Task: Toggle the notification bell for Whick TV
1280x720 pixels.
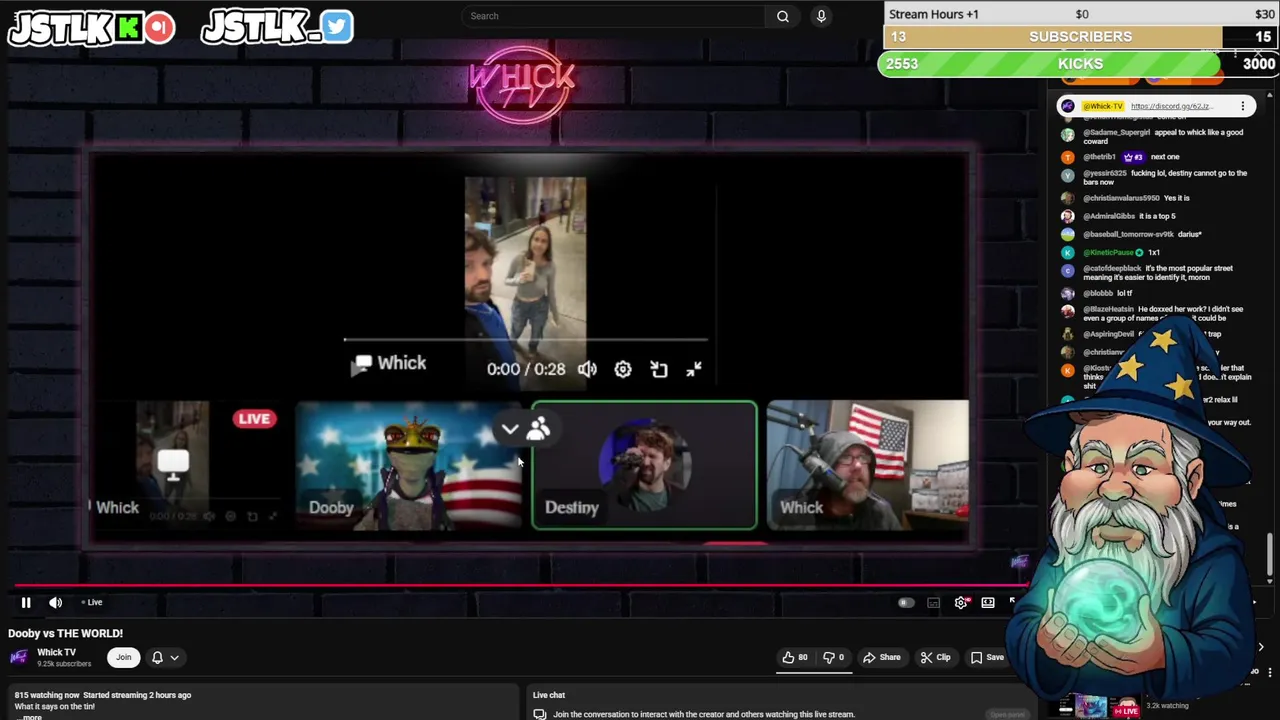Action: click(157, 657)
